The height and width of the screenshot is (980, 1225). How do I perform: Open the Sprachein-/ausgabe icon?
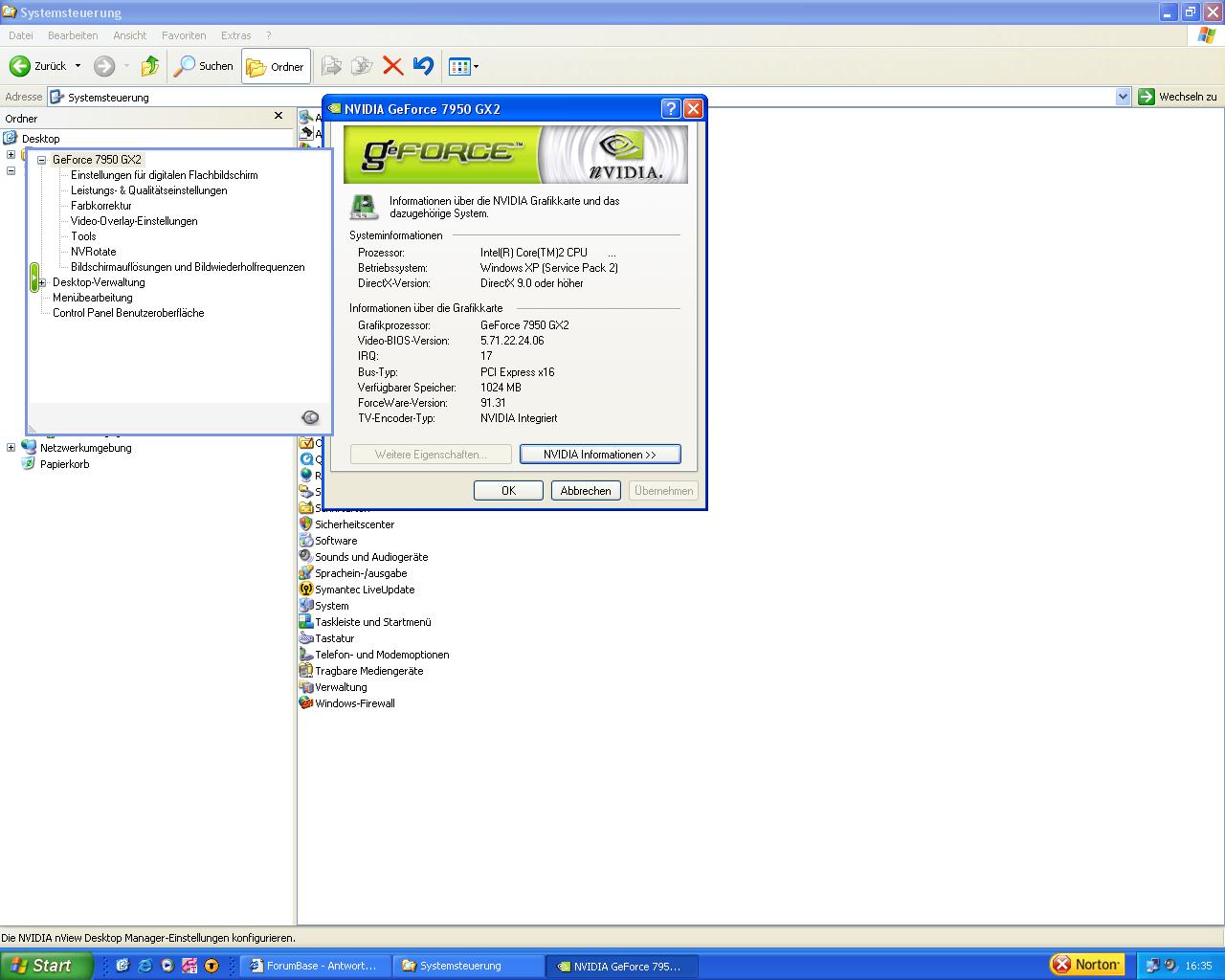(x=306, y=573)
